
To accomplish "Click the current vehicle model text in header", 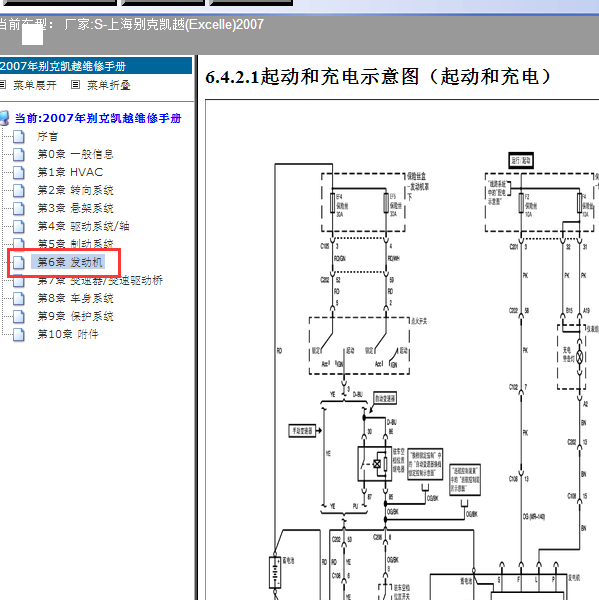I will point(132,25).
